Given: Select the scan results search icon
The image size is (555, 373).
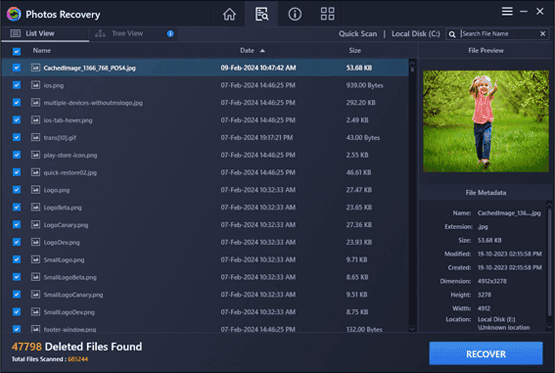Looking at the screenshot, I should 262,14.
